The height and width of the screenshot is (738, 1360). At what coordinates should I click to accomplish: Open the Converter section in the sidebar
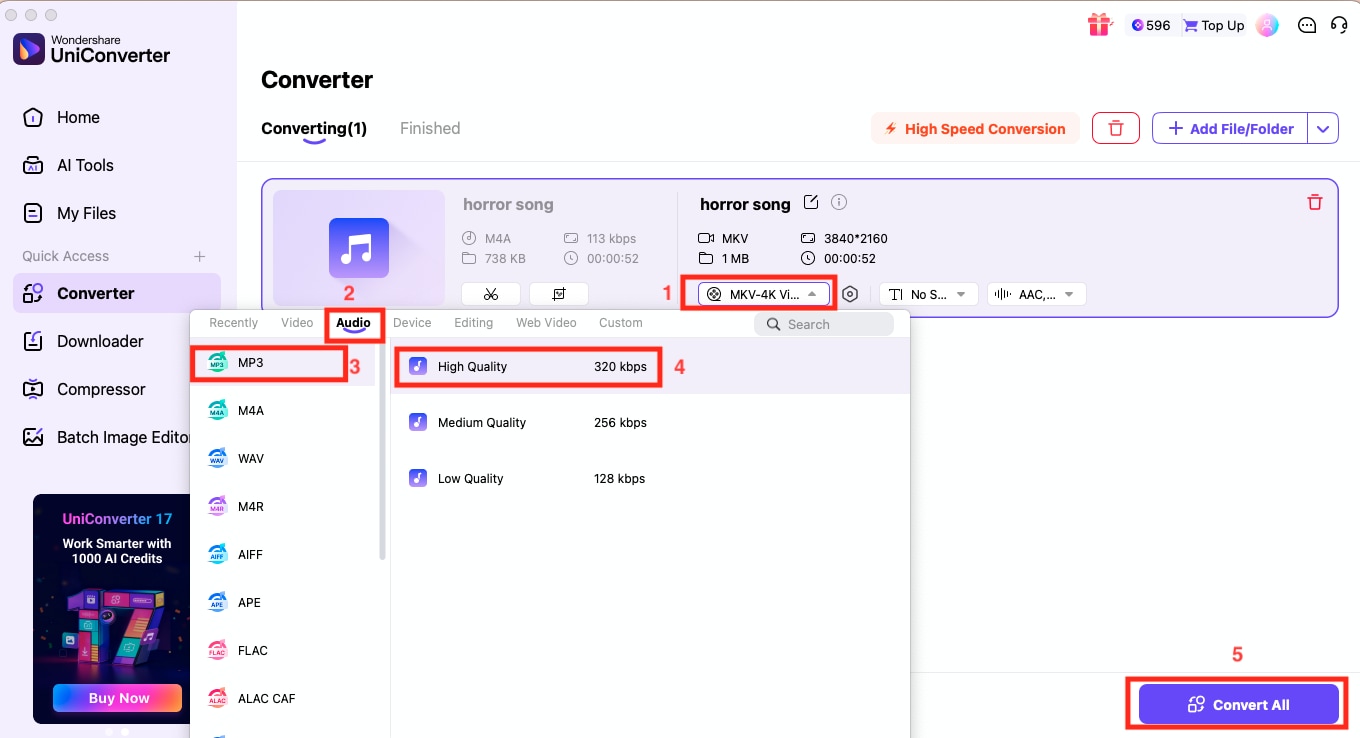coord(97,292)
